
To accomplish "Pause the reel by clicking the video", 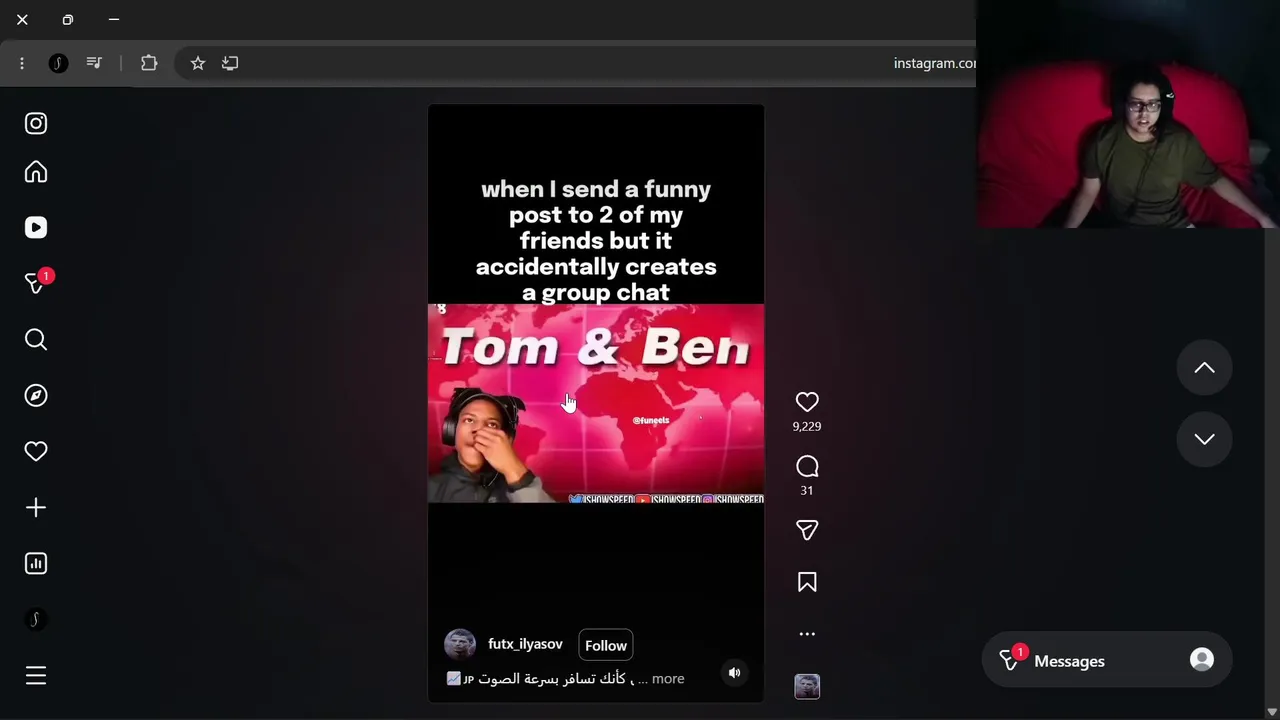I will 596,403.
